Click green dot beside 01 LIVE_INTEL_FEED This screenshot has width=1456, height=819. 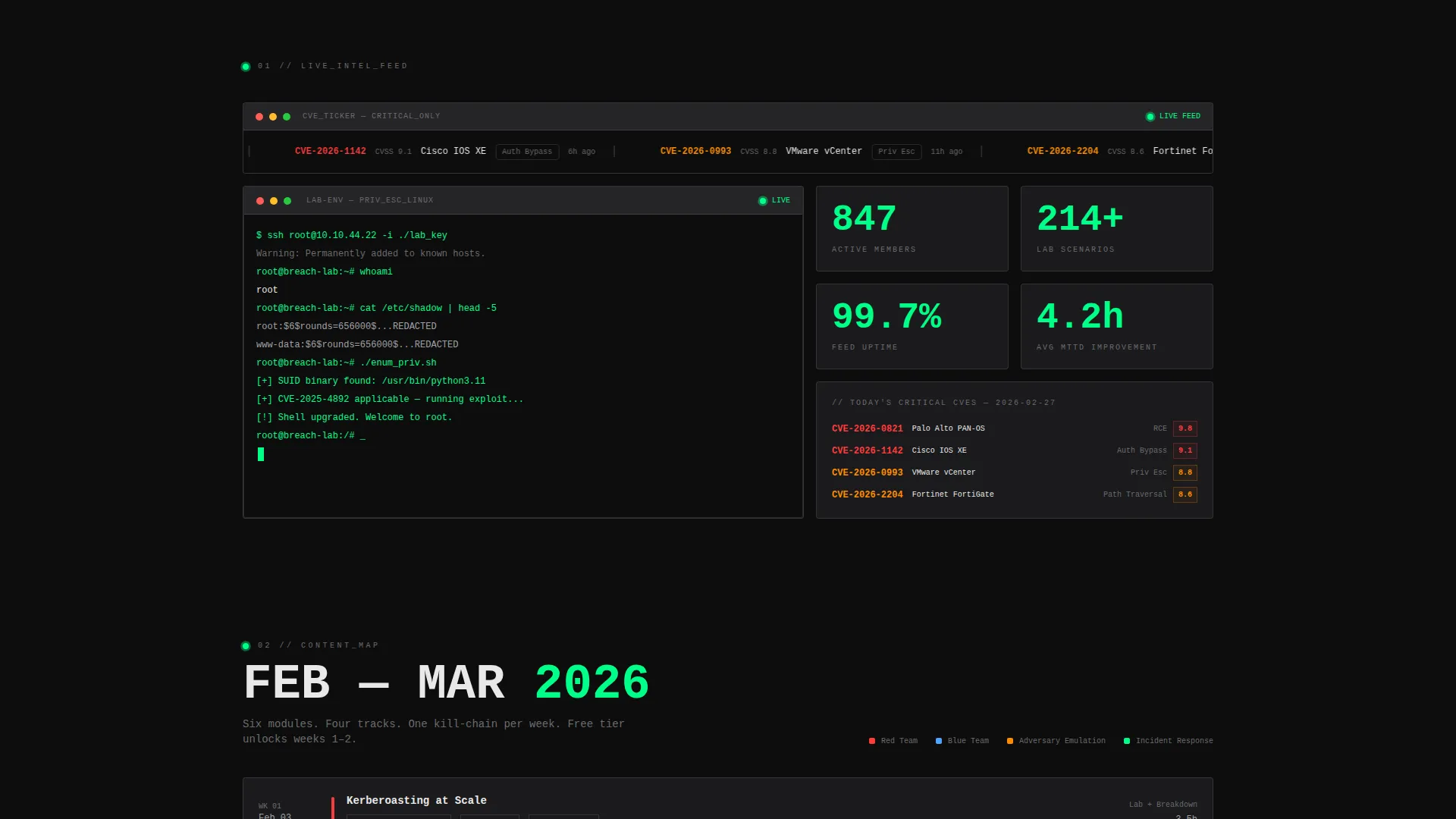point(246,67)
